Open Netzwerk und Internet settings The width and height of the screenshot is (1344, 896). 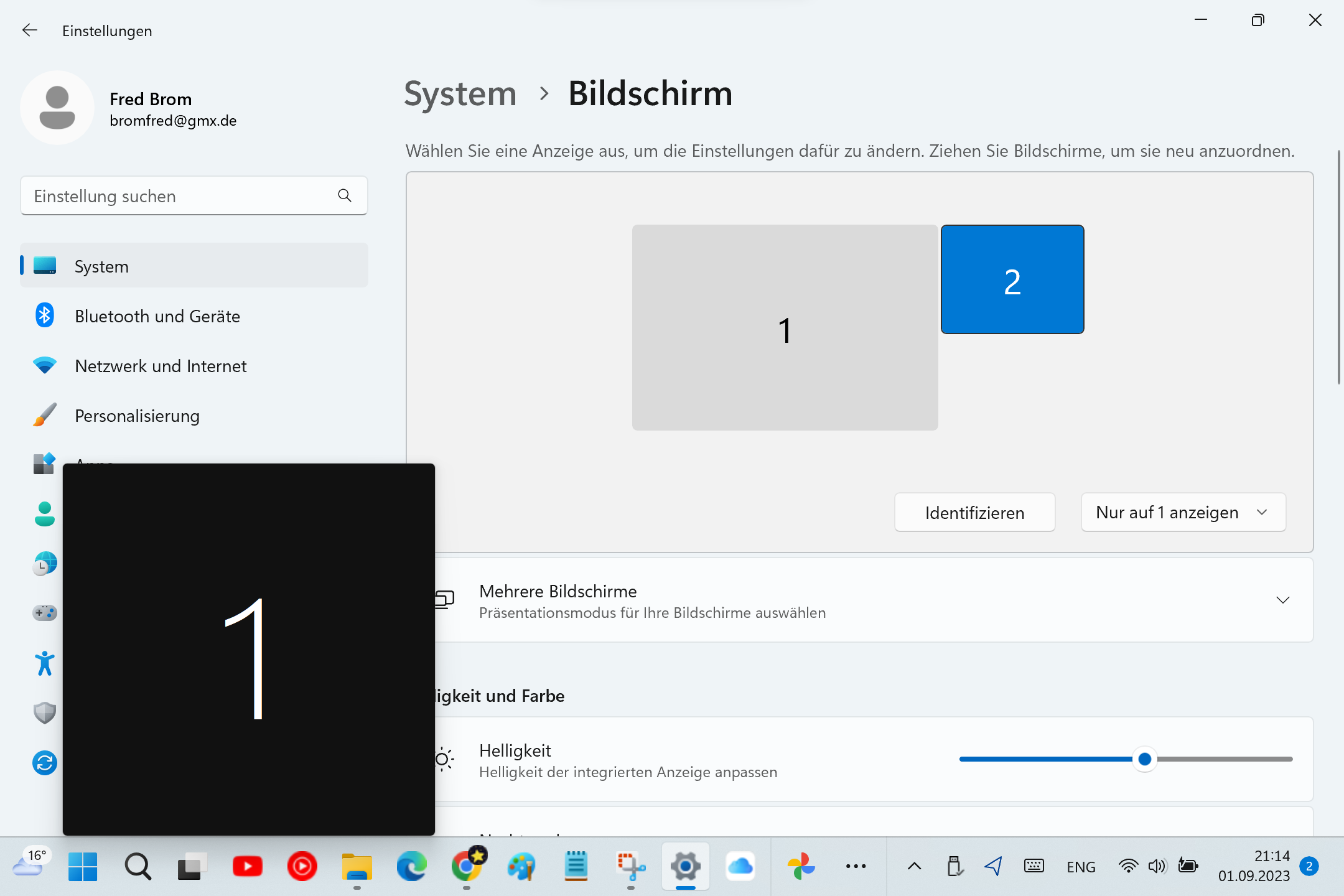pos(161,366)
